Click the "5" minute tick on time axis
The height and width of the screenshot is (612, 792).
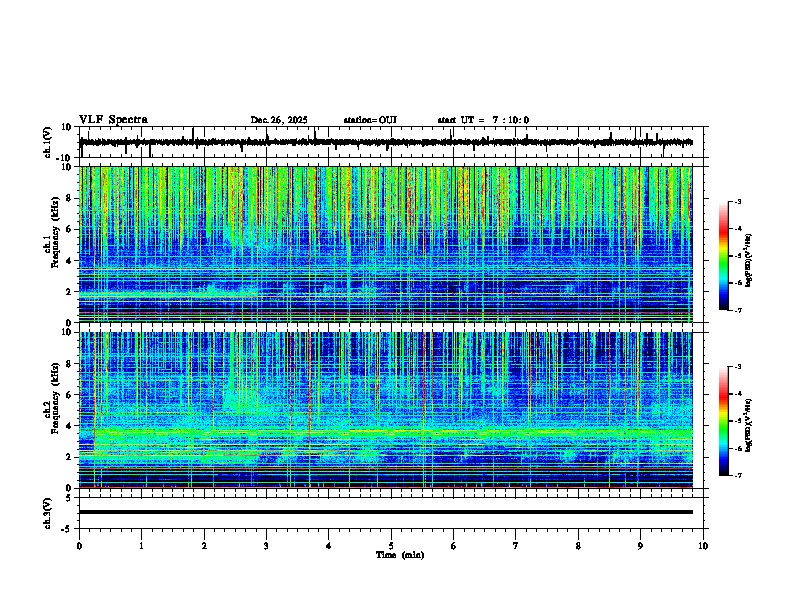[391, 546]
